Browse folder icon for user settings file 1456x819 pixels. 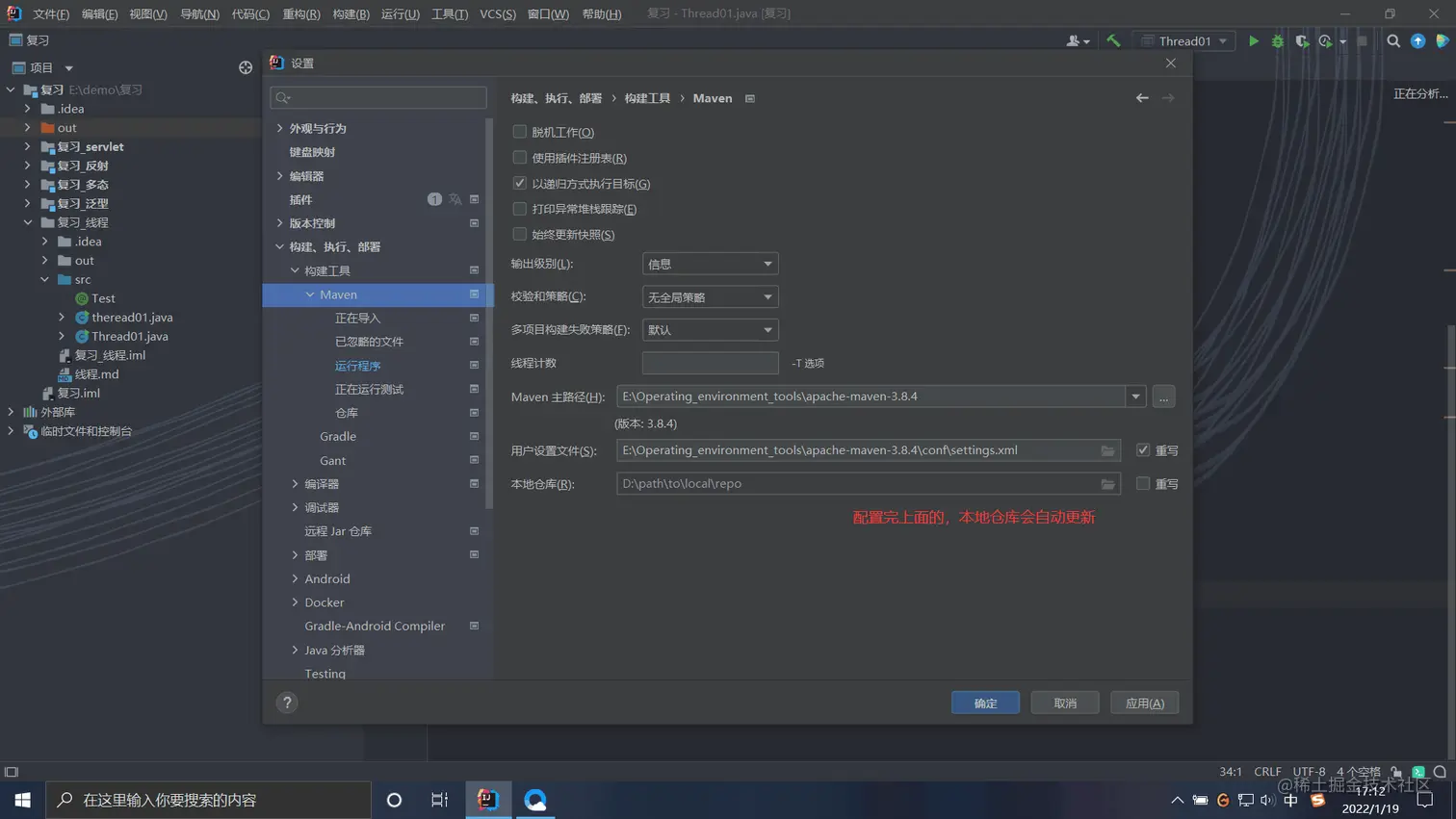(x=1108, y=450)
